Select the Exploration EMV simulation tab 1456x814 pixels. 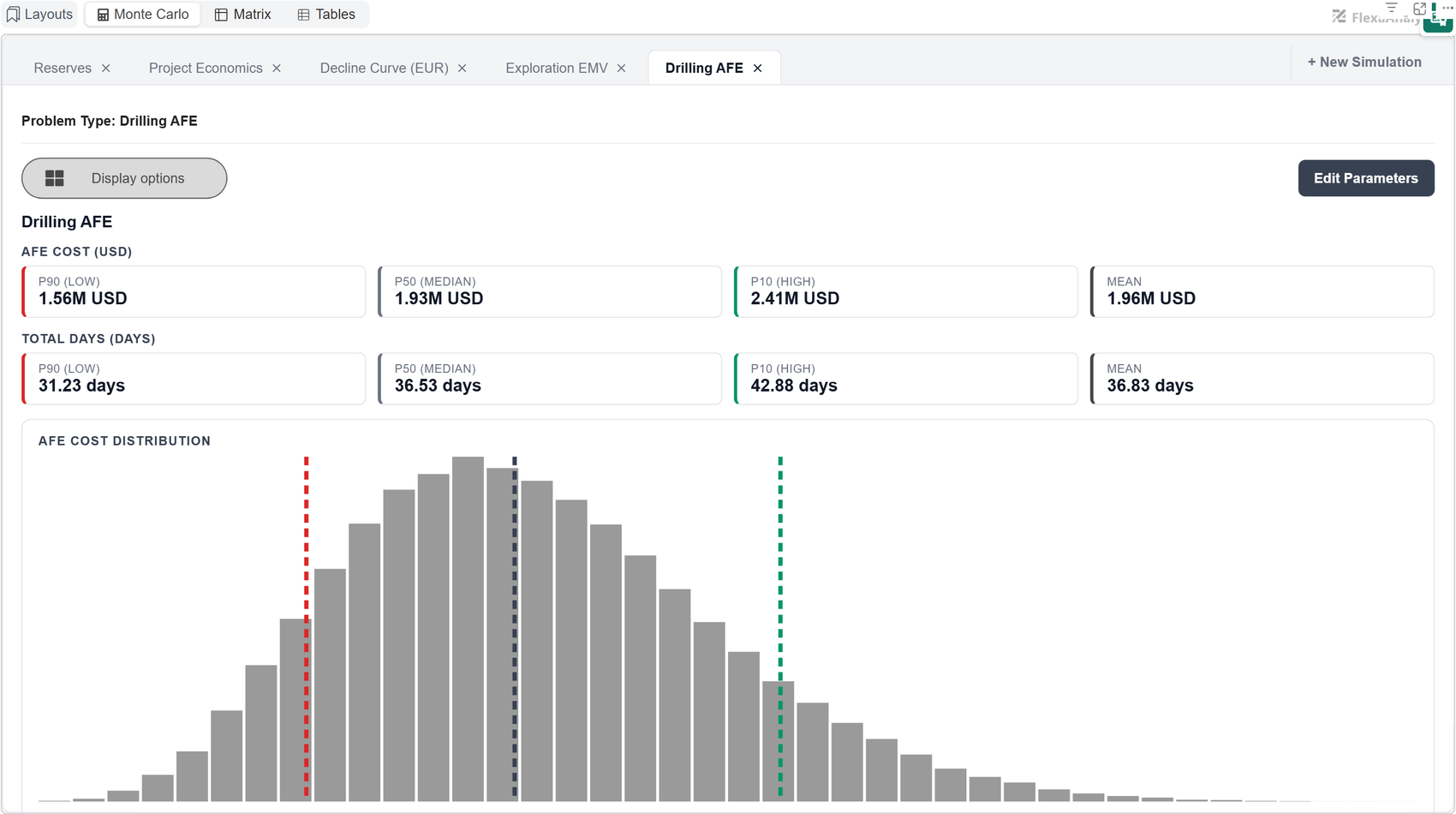tap(557, 69)
